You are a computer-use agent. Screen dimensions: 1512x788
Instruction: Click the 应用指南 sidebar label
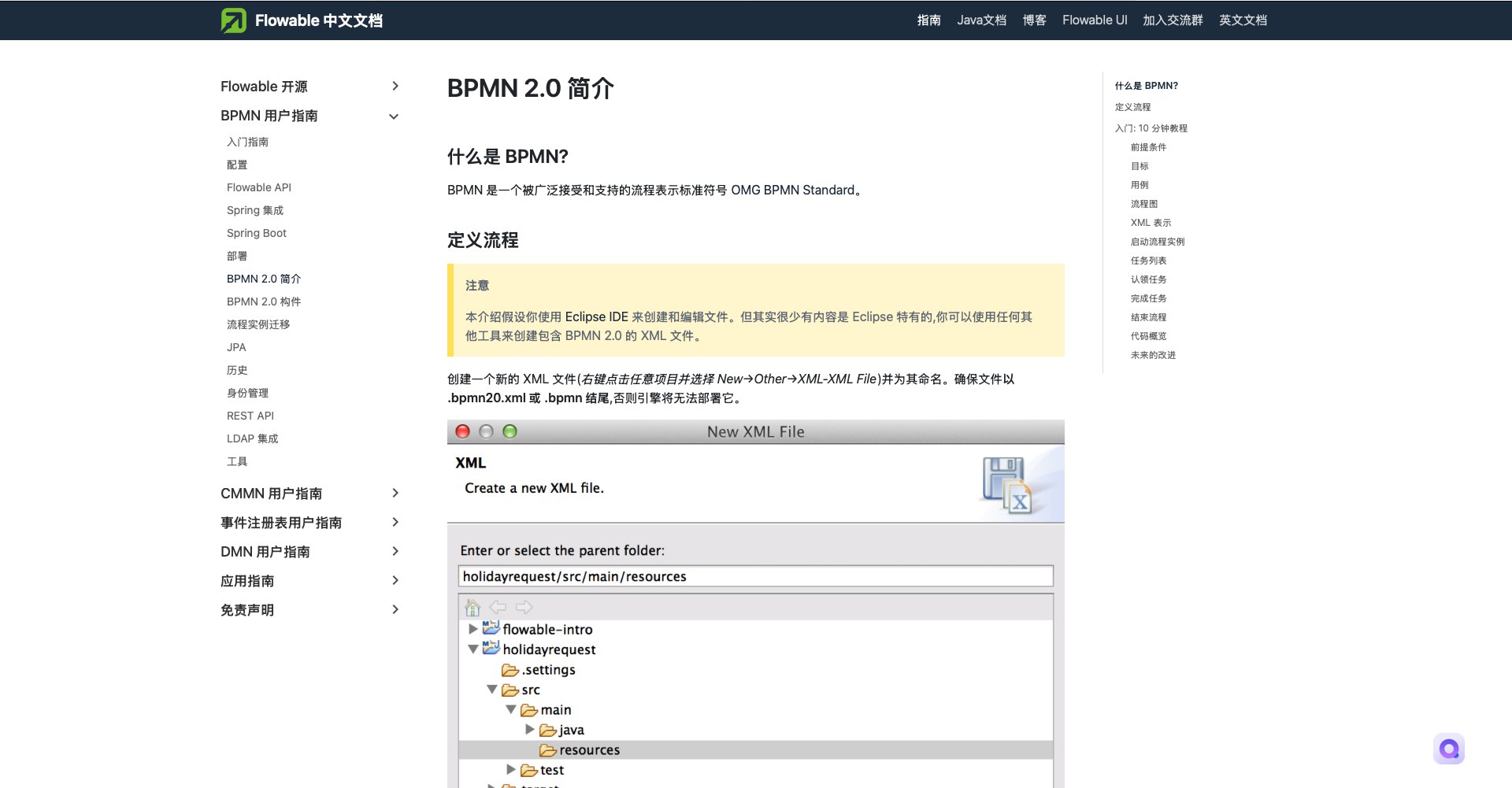(247, 581)
